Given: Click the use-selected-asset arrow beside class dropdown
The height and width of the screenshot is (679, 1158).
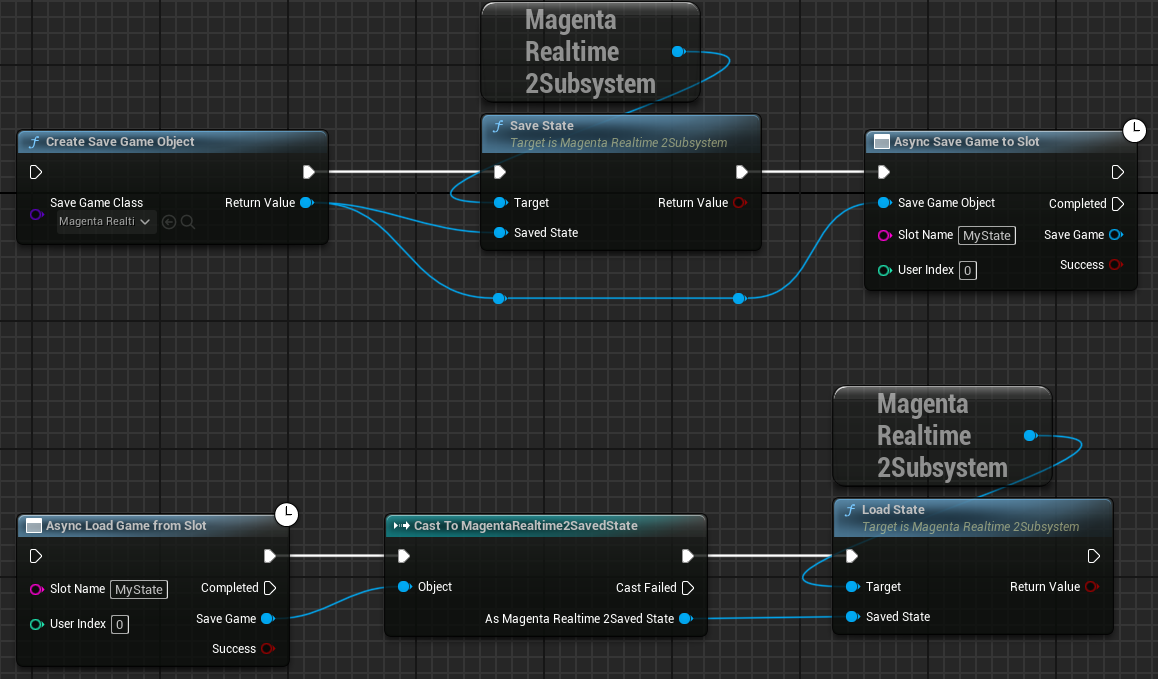Looking at the screenshot, I should (x=169, y=222).
